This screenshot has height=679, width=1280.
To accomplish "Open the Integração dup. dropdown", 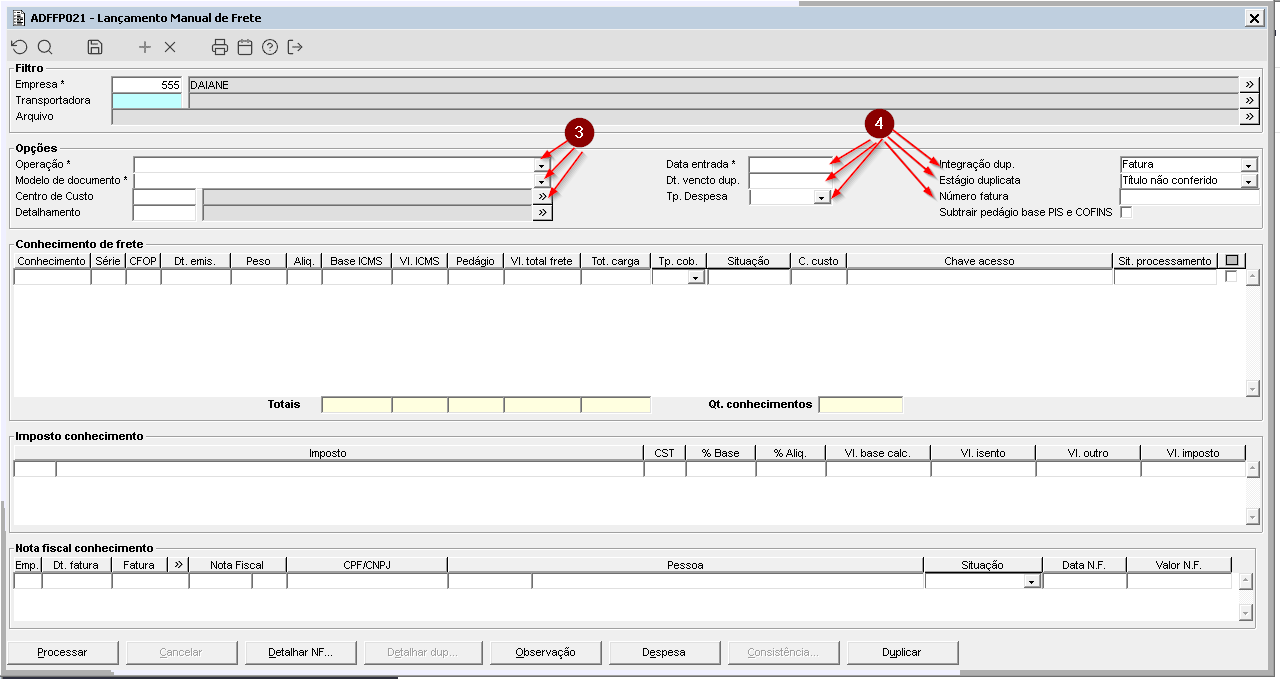I will click(x=1248, y=165).
